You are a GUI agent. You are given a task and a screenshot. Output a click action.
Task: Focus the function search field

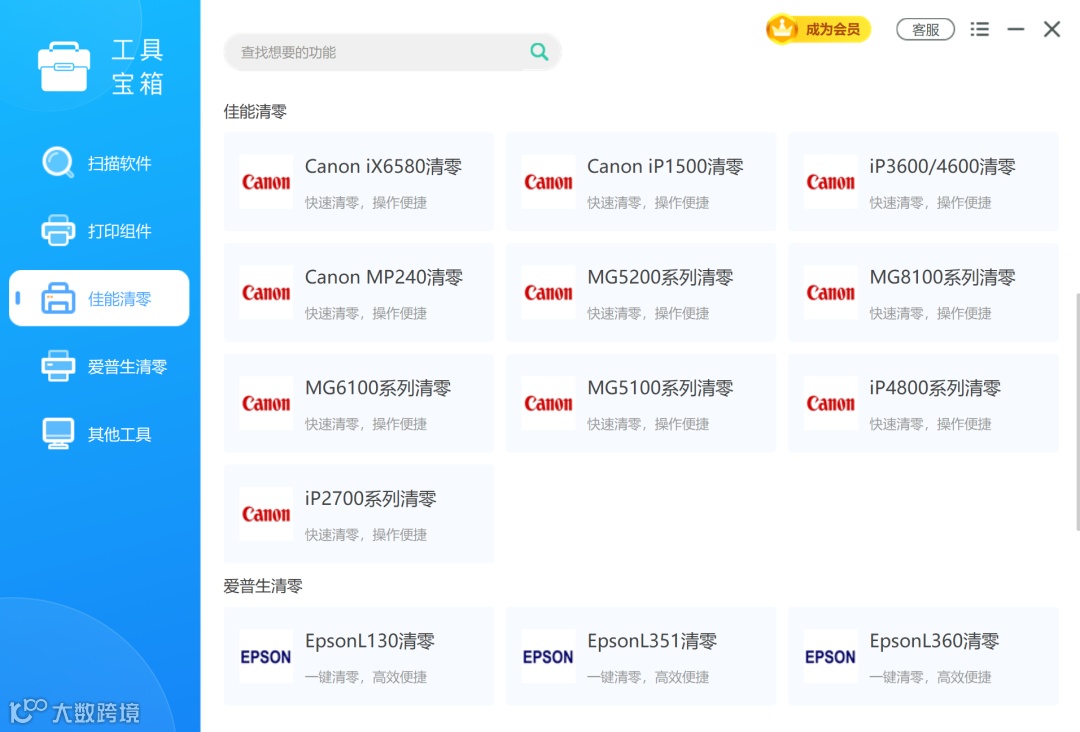(393, 52)
